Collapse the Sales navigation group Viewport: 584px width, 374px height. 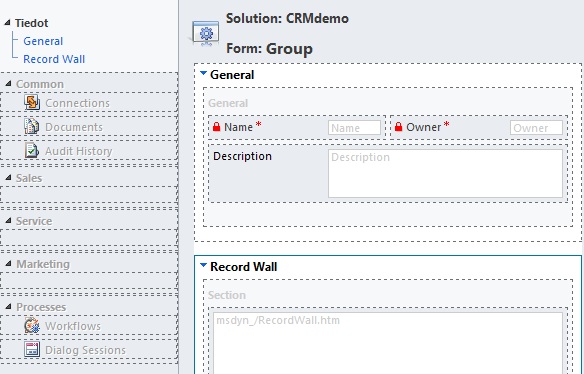click(x=9, y=178)
